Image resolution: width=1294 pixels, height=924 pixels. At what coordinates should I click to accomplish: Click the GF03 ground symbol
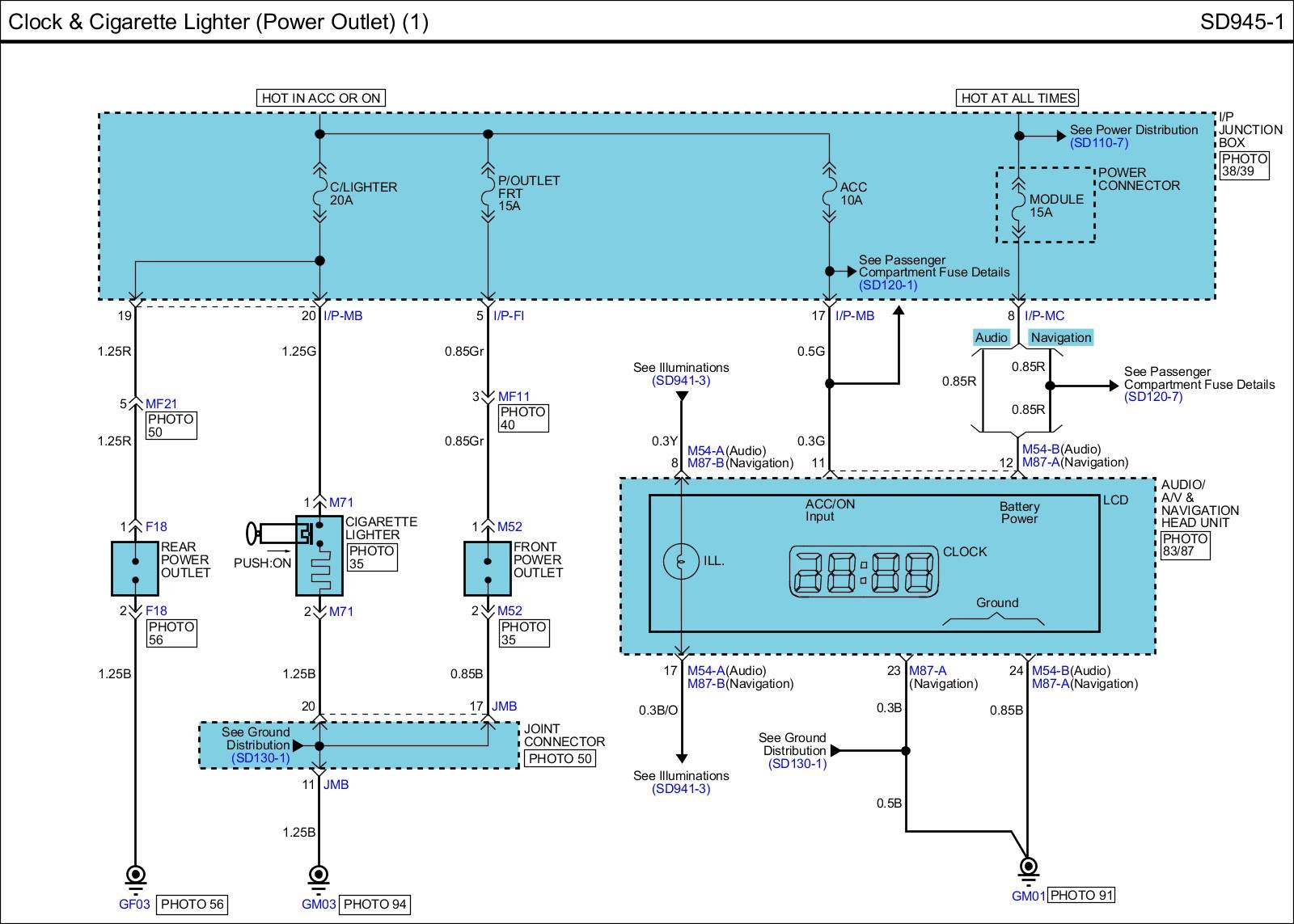pos(135,876)
